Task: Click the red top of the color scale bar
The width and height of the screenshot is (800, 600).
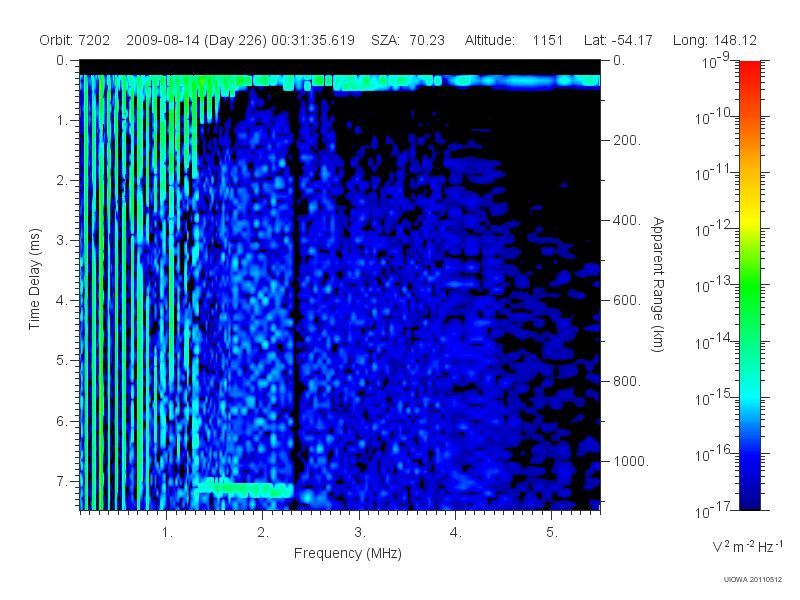Action: click(749, 69)
